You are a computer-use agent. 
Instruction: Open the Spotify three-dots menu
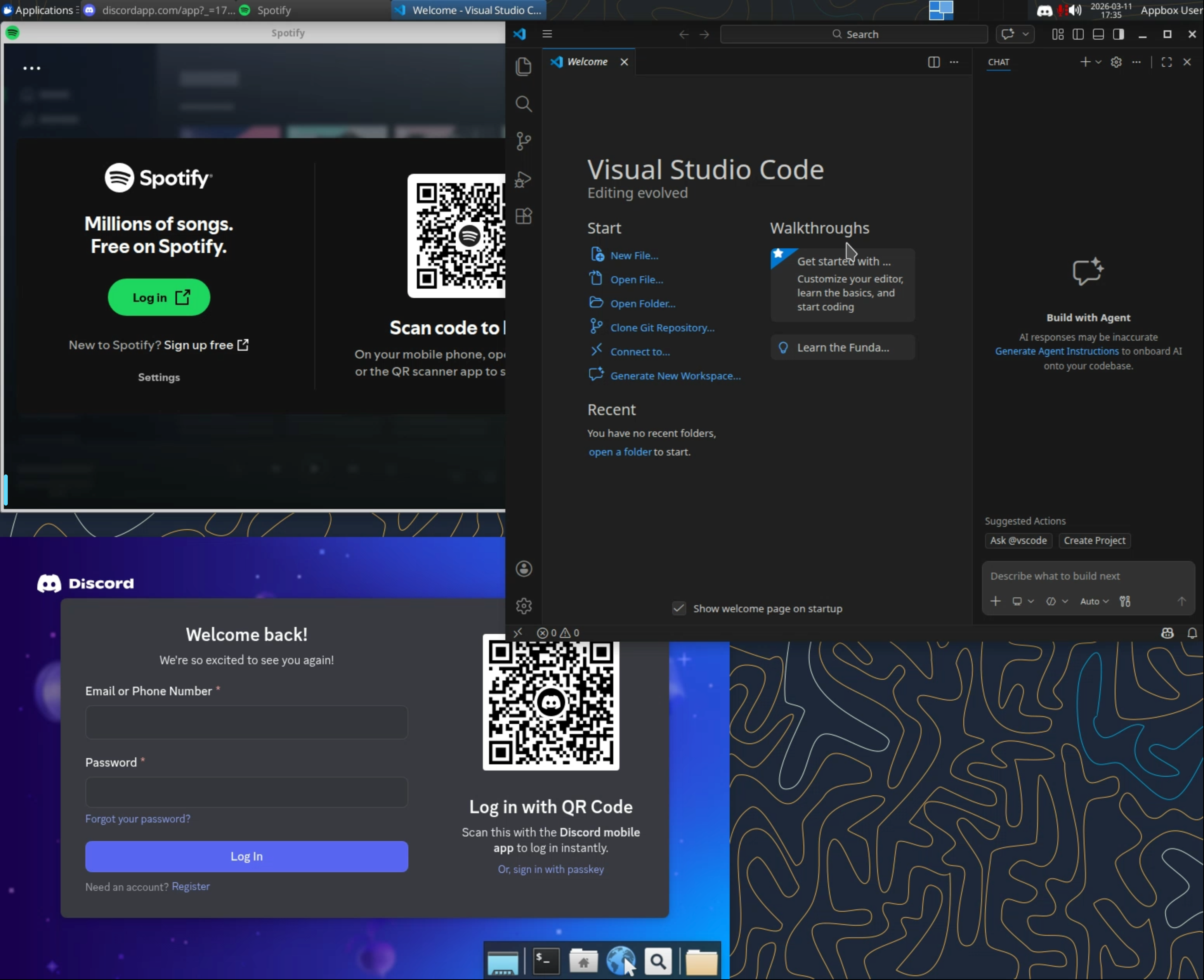(31, 68)
